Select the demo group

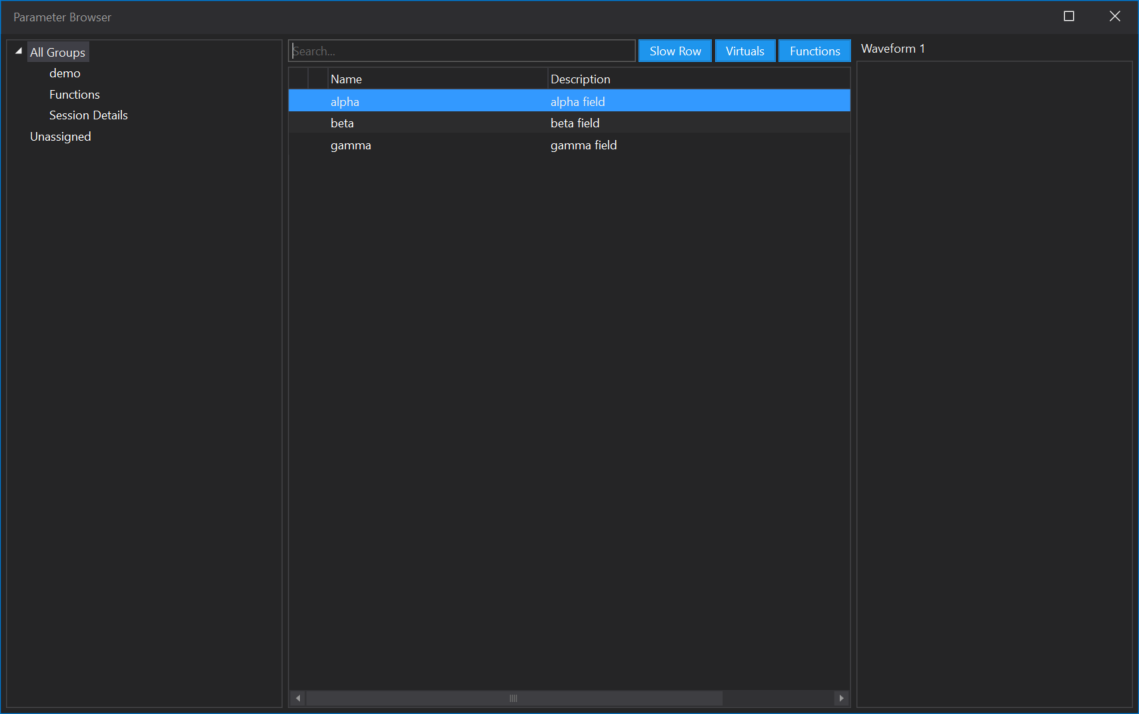(64, 72)
